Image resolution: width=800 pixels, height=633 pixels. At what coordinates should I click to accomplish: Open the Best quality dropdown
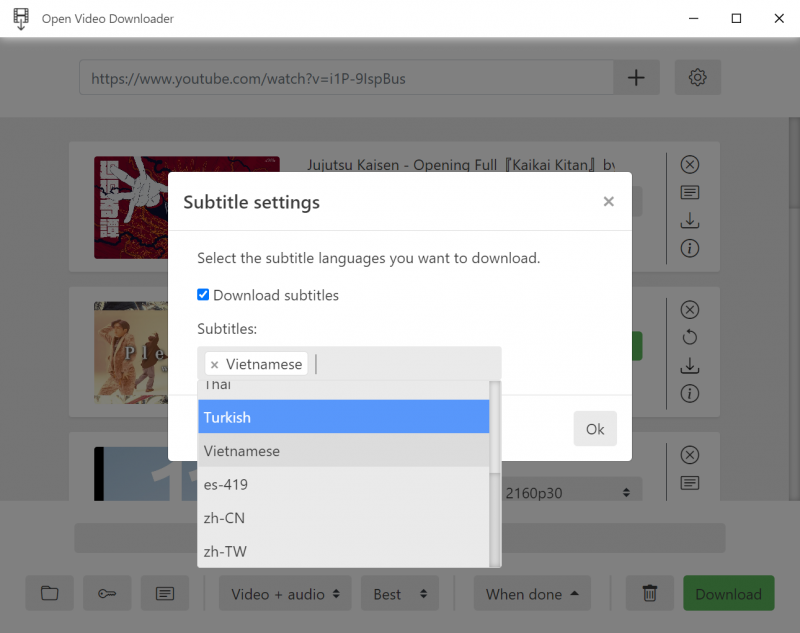[399, 592]
